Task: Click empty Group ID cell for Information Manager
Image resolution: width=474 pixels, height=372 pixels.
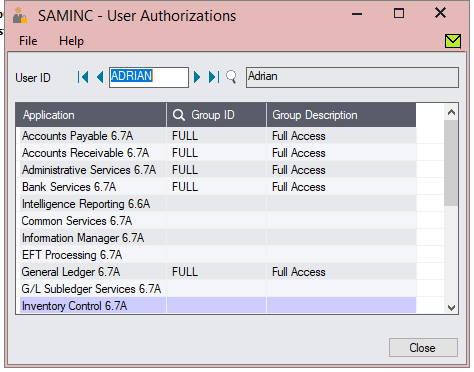Action: (x=217, y=238)
